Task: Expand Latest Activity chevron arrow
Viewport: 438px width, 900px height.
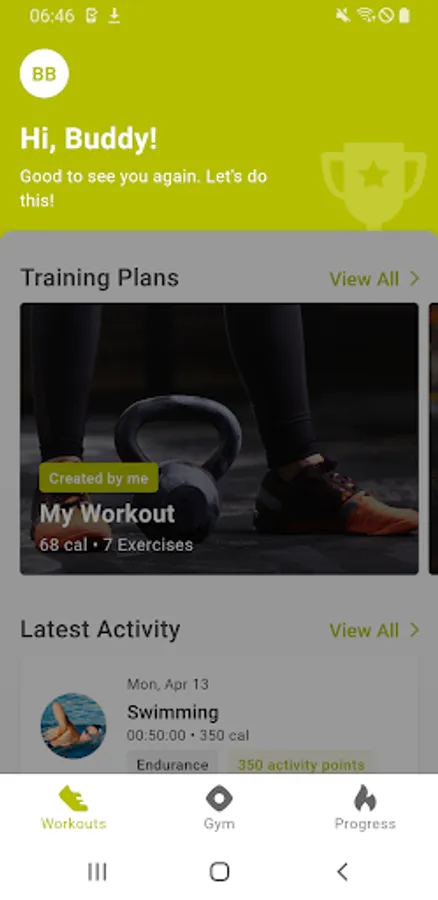Action: [x=414, y=630]
